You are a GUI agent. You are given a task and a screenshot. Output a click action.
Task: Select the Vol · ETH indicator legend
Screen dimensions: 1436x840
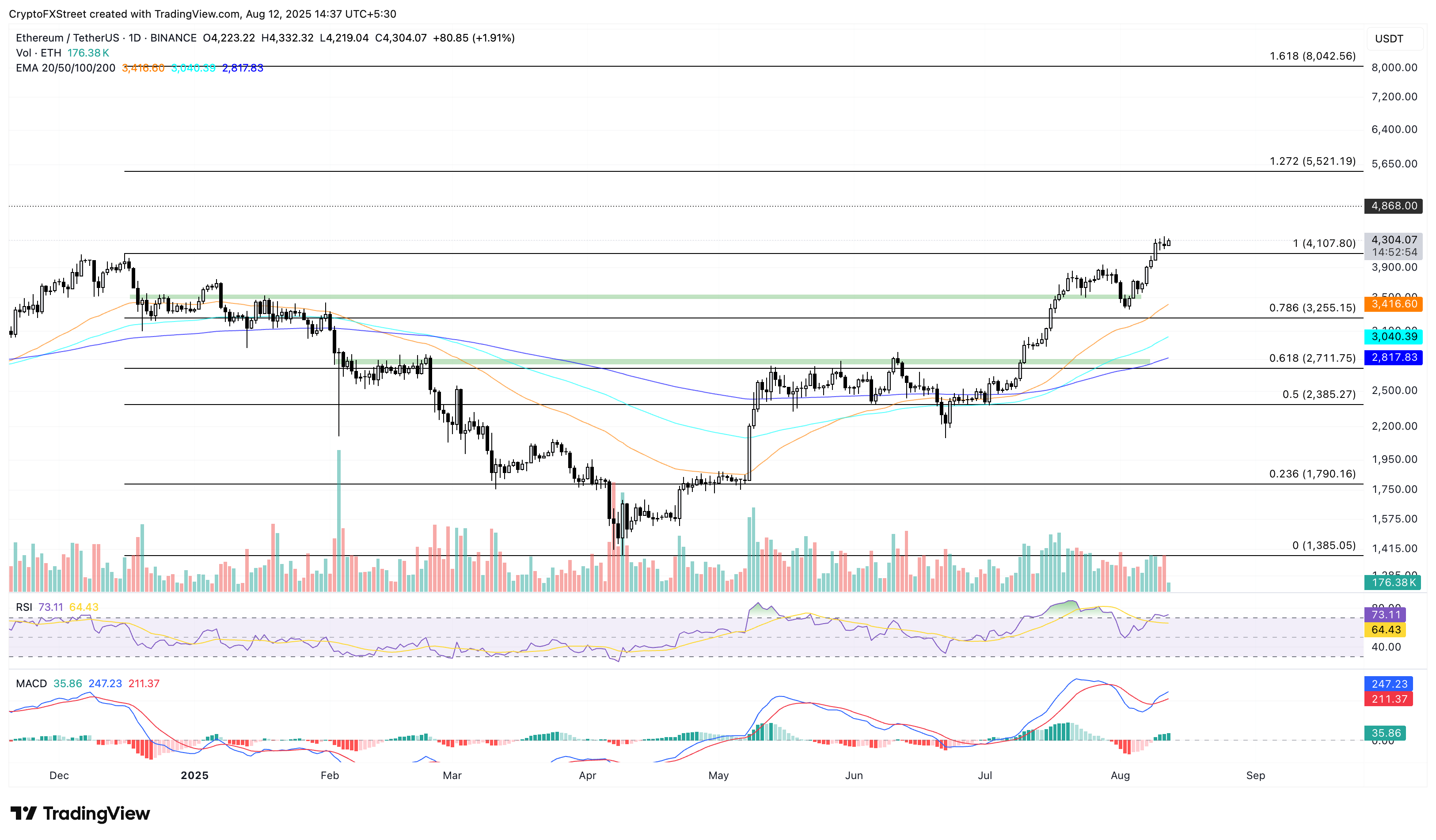pyautogui.click(x=38, y=53)
